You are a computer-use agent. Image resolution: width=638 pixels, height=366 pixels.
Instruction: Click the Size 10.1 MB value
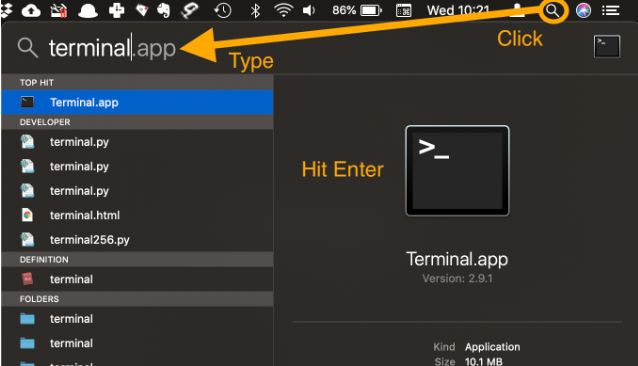483,361
